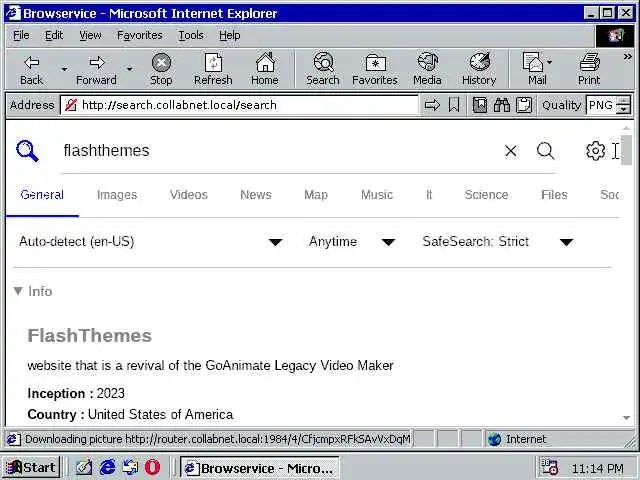Collapse the Info section triangle
Screen dimensions: 640x480
tap(18, 291)
